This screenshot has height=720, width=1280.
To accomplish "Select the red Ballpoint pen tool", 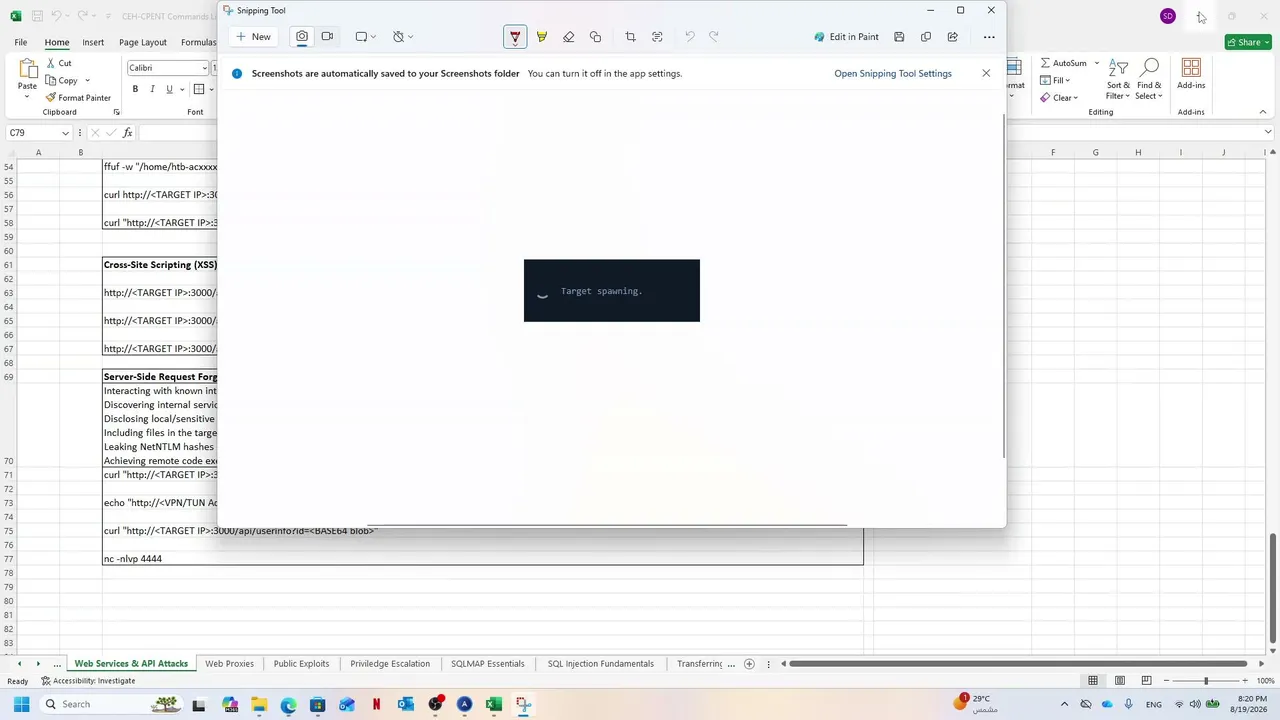I will click(515, 37).
